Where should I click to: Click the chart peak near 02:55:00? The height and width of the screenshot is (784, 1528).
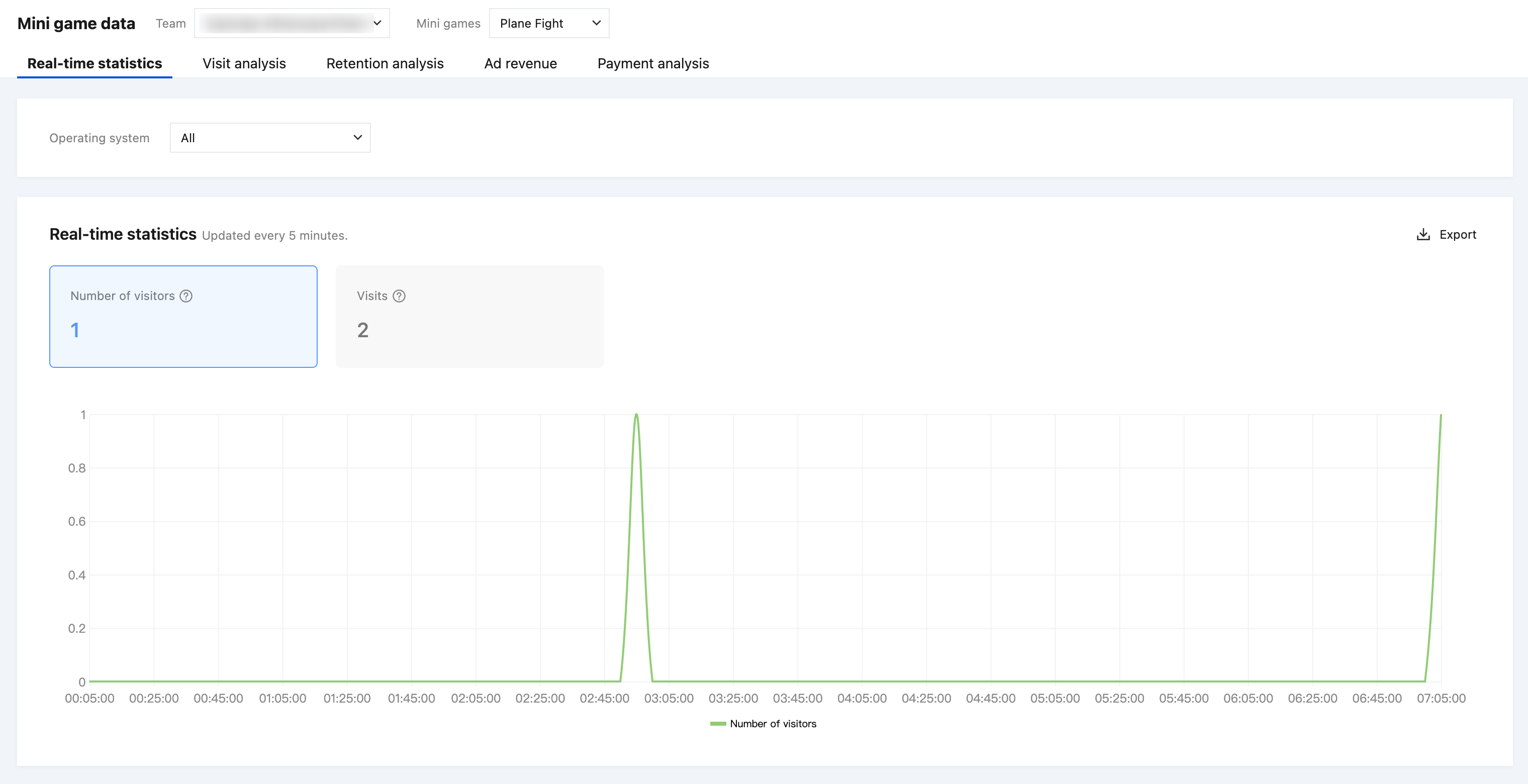point(636,415)
